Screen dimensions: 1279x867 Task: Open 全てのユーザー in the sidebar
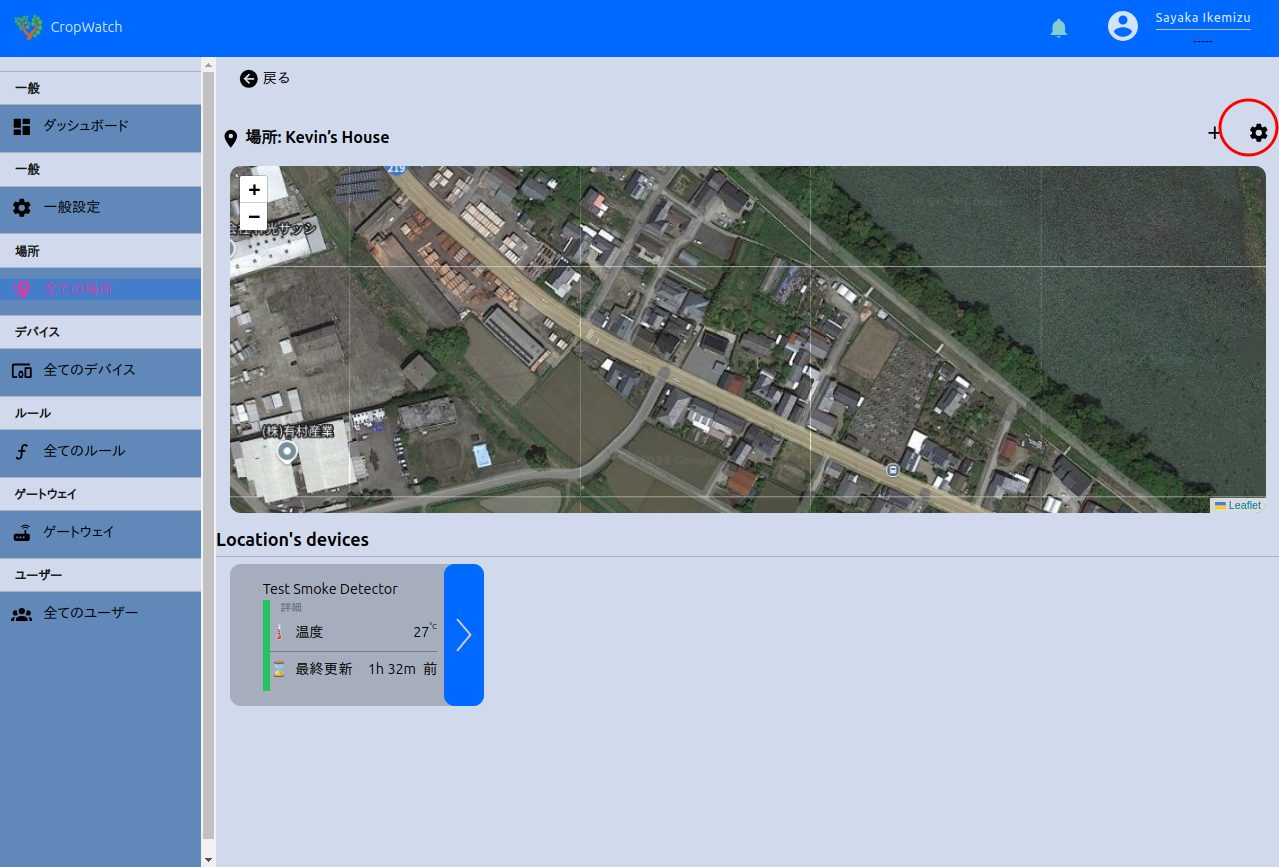pyautogui.click(x=90, y=613)
